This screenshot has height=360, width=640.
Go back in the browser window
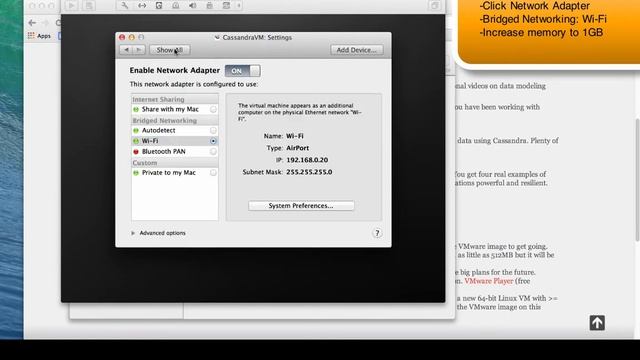32,22
